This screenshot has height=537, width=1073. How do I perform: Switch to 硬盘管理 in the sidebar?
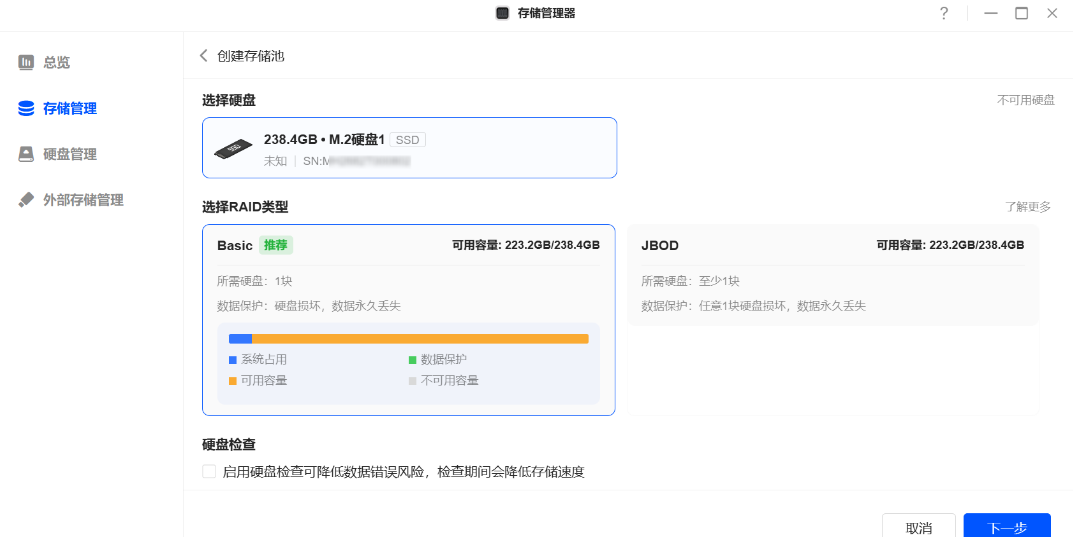[70, 154]
